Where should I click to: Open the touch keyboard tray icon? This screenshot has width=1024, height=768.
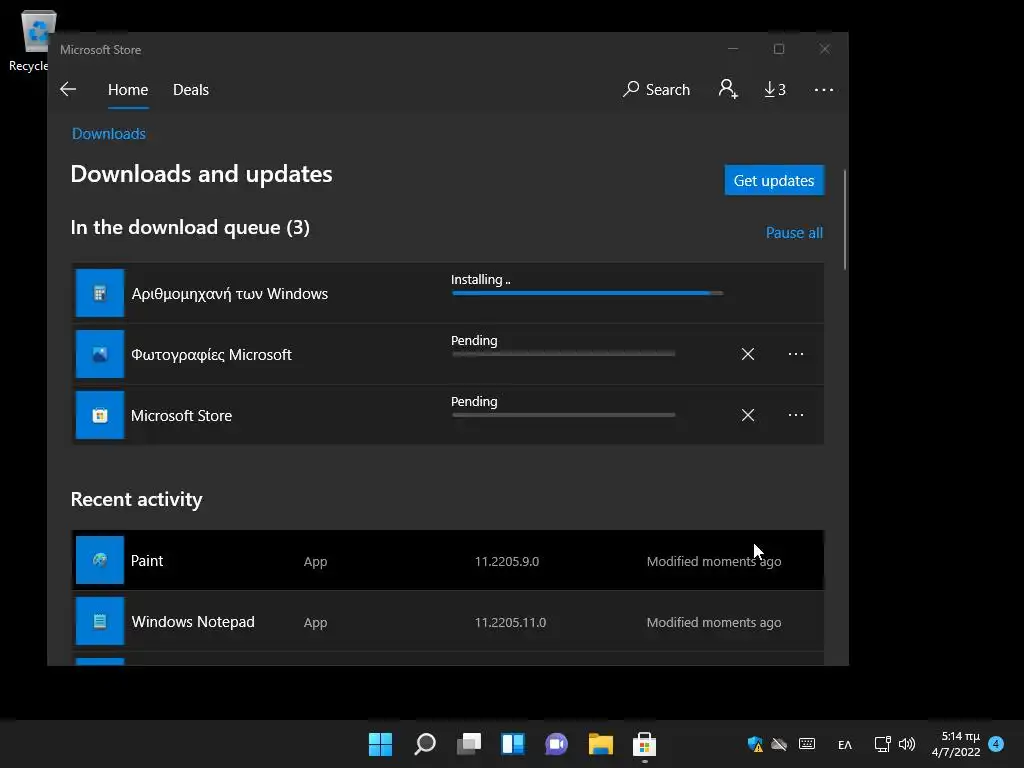coord(807,744)
